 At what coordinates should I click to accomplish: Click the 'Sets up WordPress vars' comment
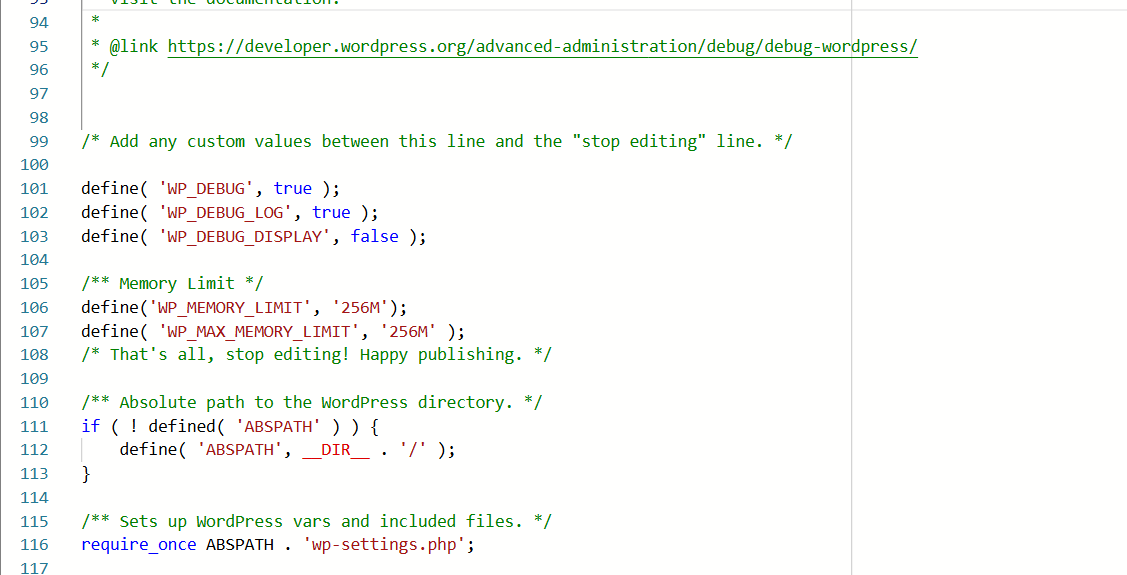316,521
